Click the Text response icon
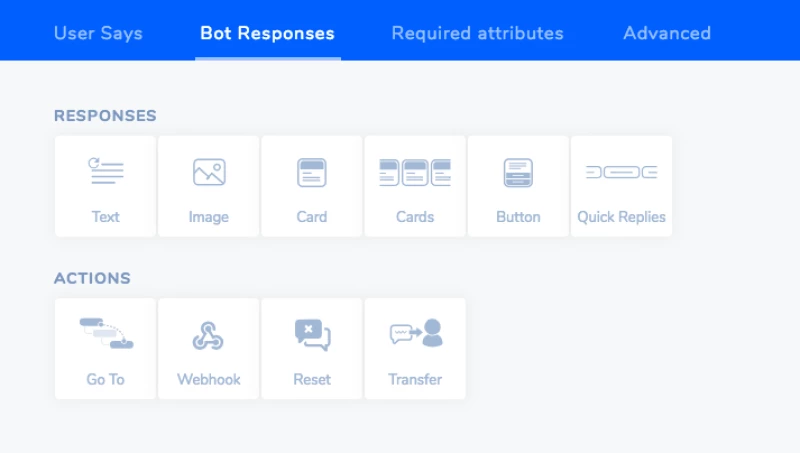This screenshot has height=453, width=800. tap(105, 172)
